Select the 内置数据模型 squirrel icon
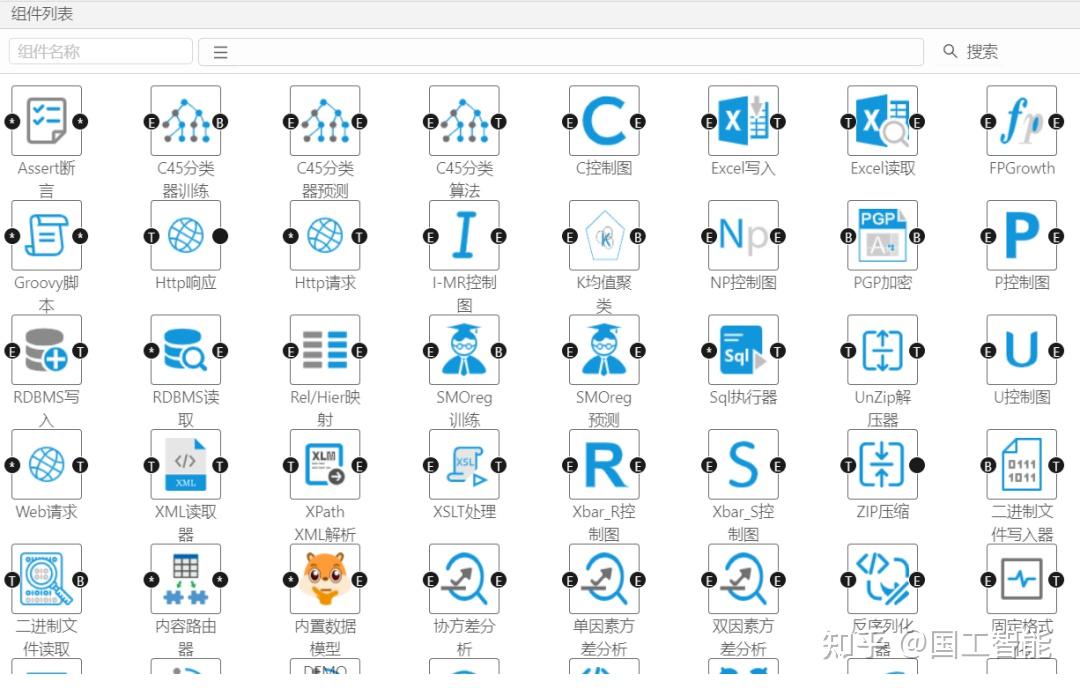 pos(325,579)
